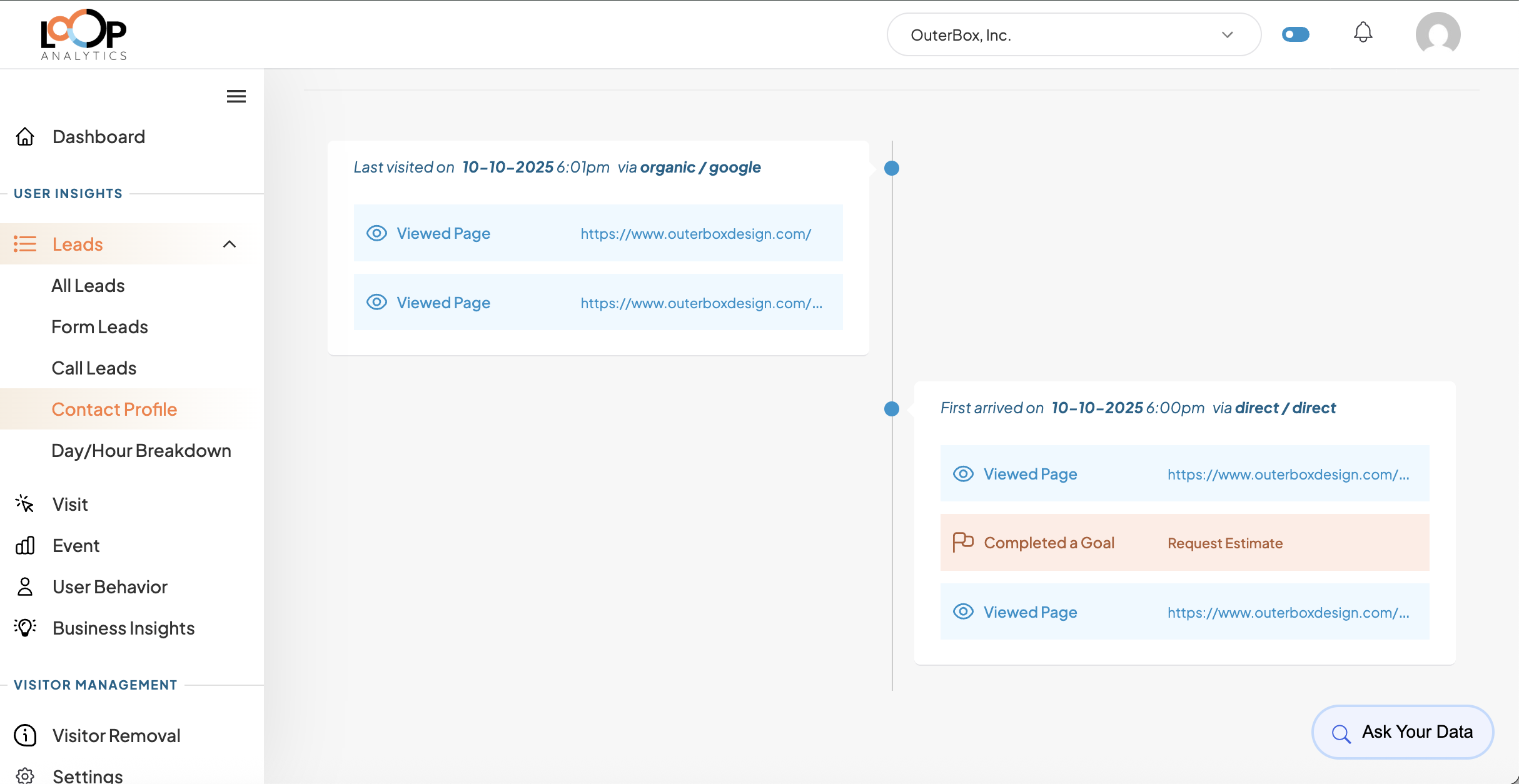Flip the blue toggle switch in the header
The height and width of the screenshot is (784, 1519).
(1295, 34)
